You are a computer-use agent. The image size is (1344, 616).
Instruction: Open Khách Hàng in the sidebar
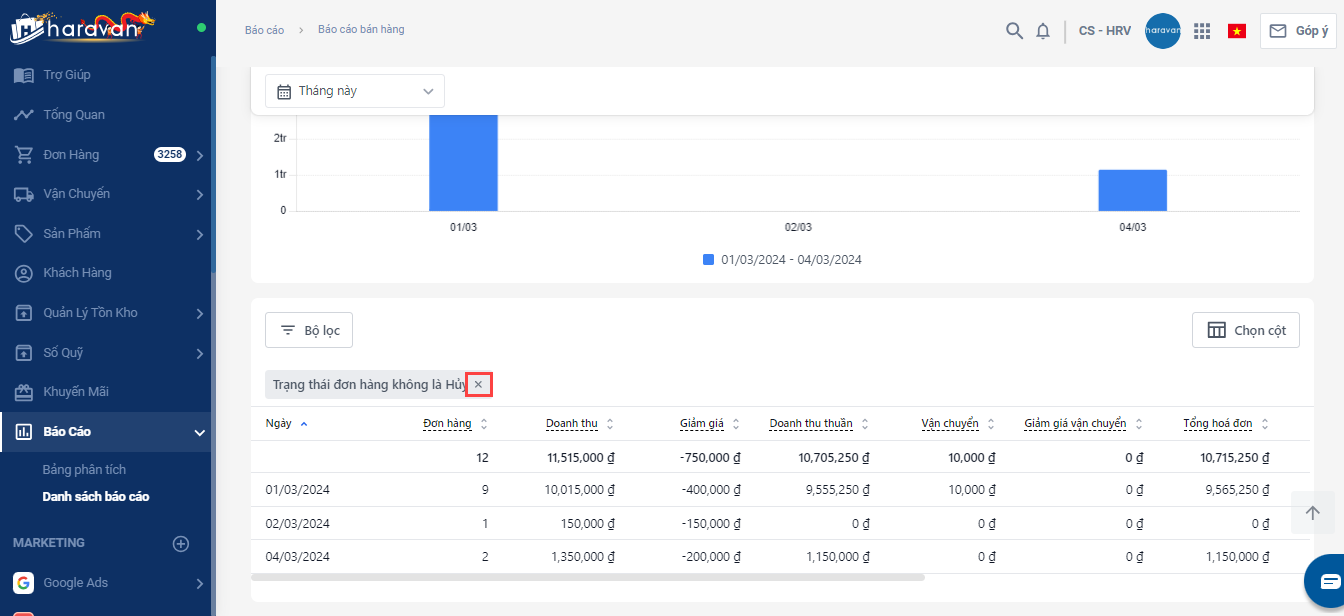pyautogui.click(x=77, y=273)
